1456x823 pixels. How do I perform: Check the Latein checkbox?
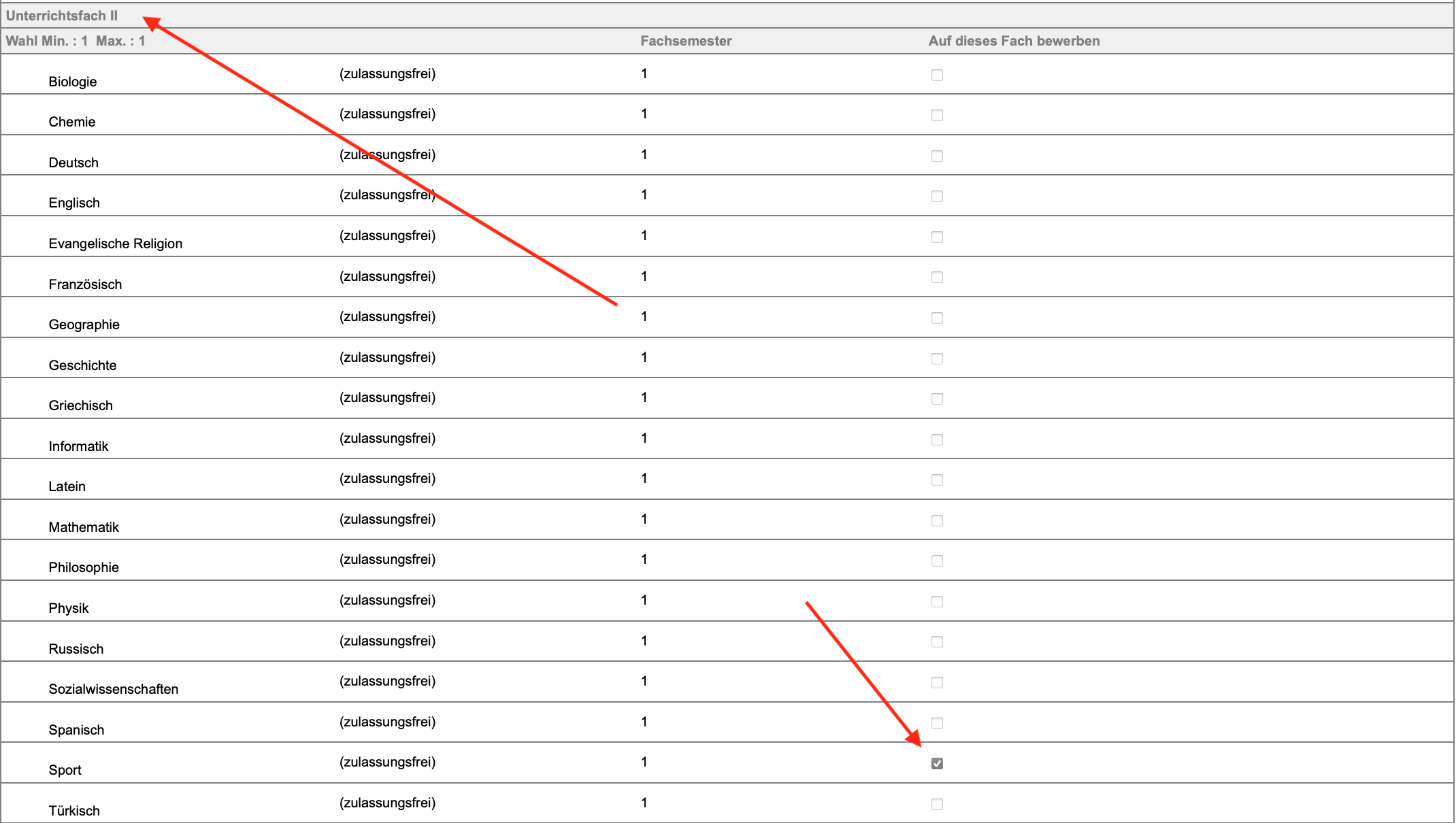click(x=937, y=480)
